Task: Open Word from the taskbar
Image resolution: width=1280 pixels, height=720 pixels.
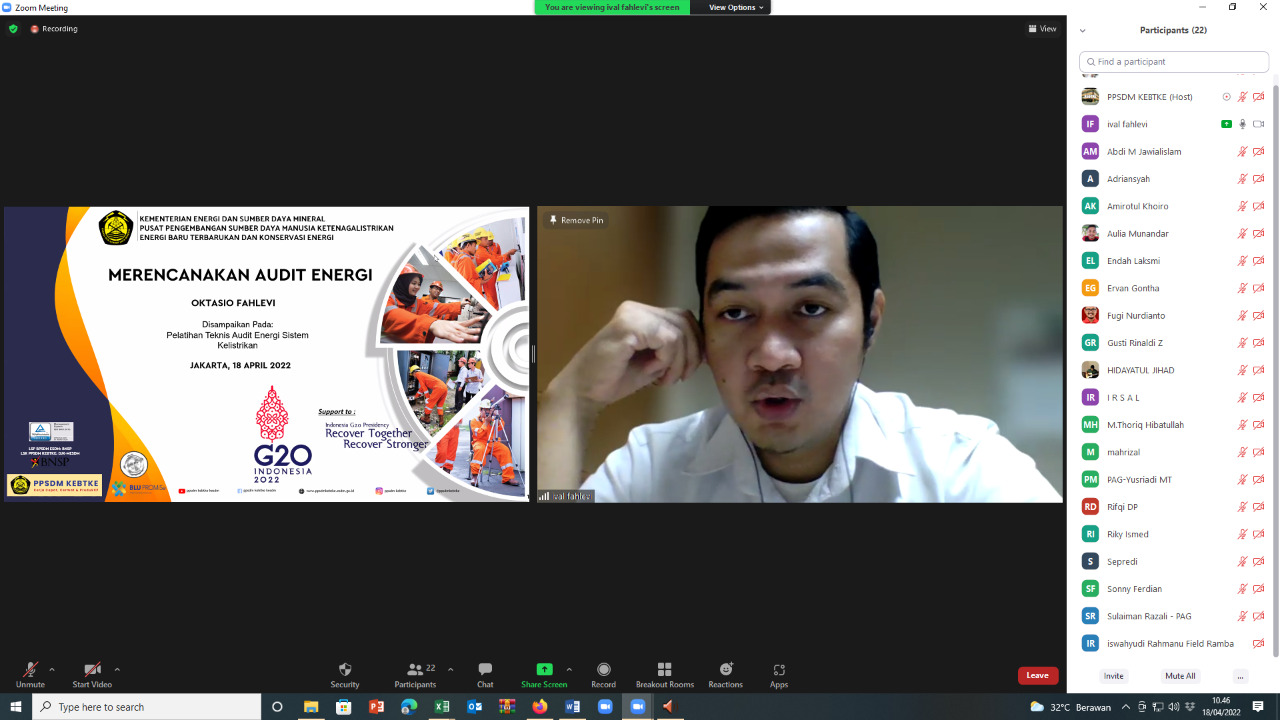Action: tap(572, 707)
